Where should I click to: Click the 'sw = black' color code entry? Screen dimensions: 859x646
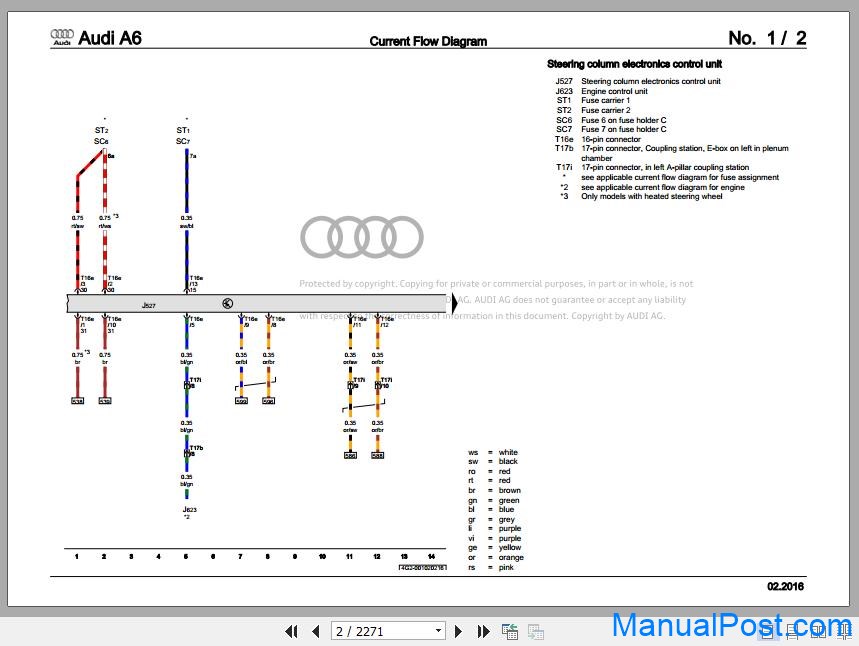(x=493, y=461)
